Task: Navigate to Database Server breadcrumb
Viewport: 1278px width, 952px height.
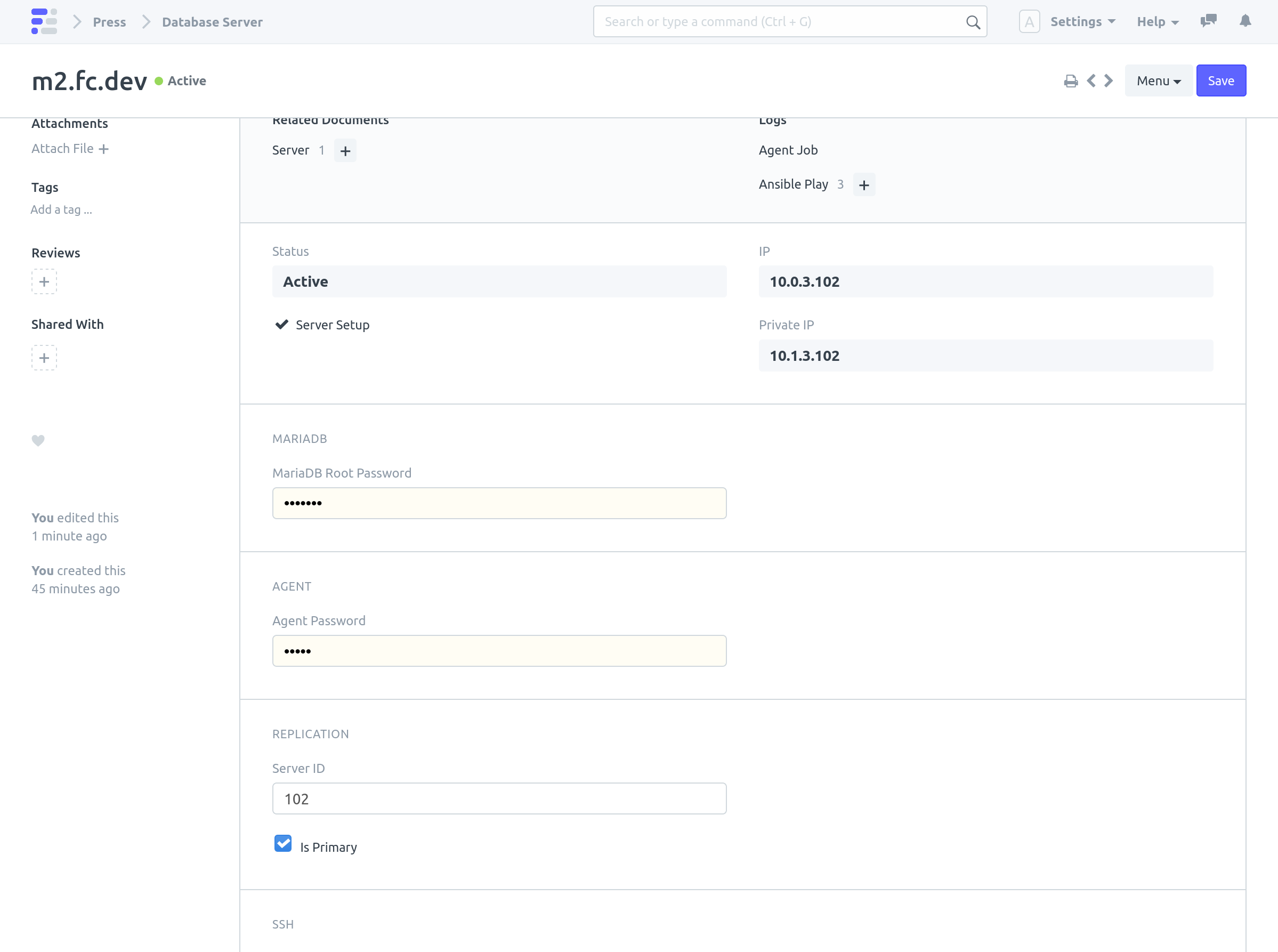Action: click(x=212, y=22)
